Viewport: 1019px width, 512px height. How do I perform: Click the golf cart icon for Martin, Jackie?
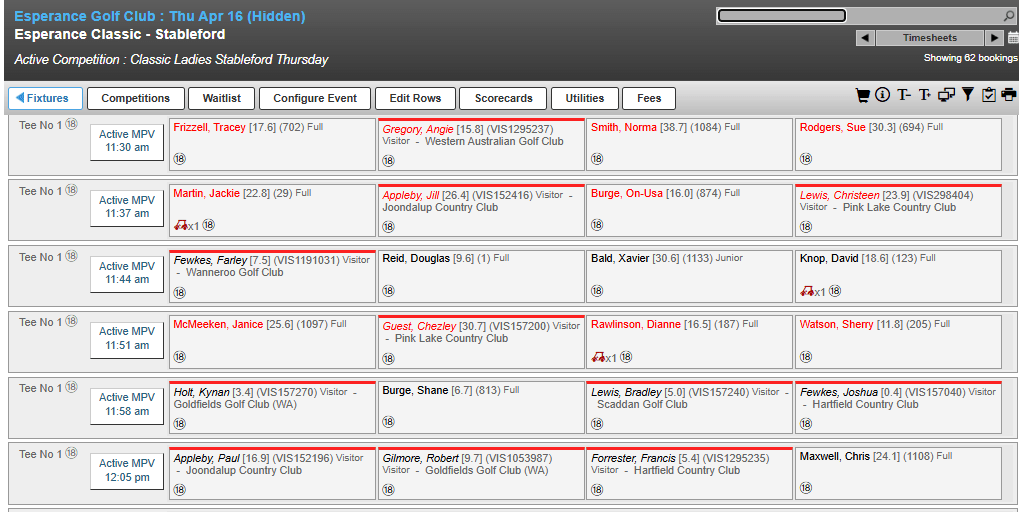click(181, 226)
